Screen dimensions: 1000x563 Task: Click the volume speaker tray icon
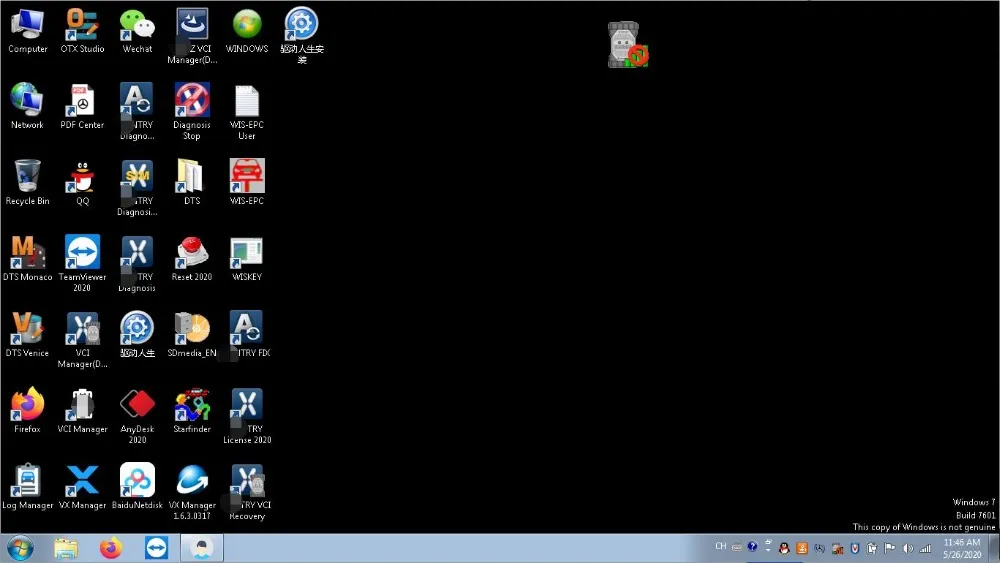point(908,548)
